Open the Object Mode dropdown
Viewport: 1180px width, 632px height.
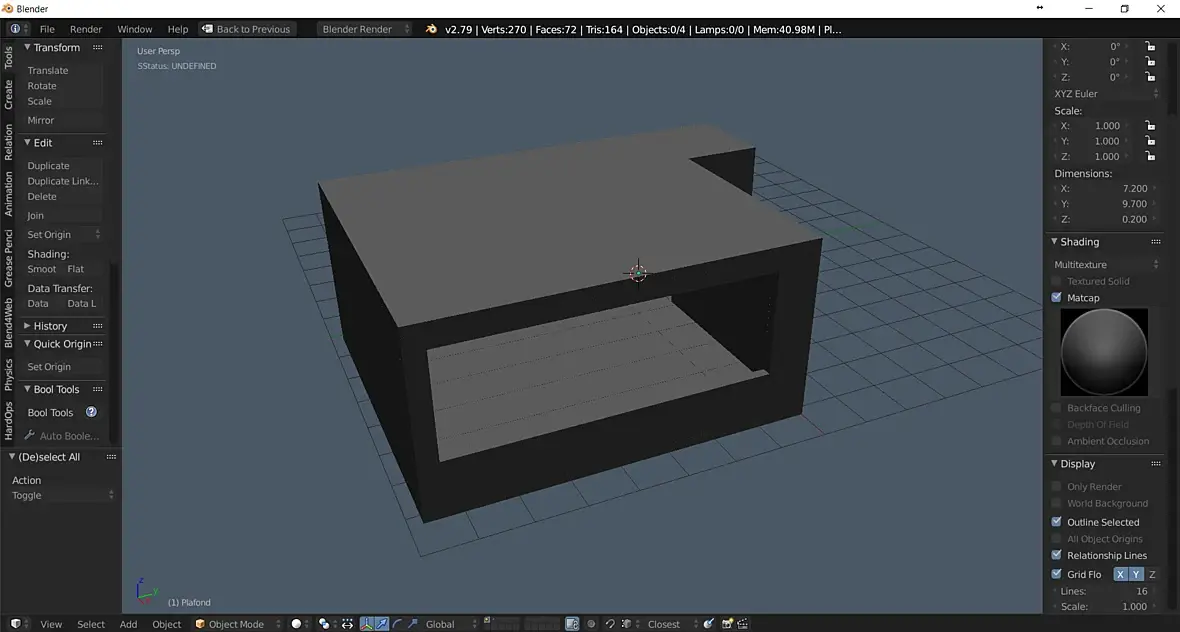coord(238,624)
